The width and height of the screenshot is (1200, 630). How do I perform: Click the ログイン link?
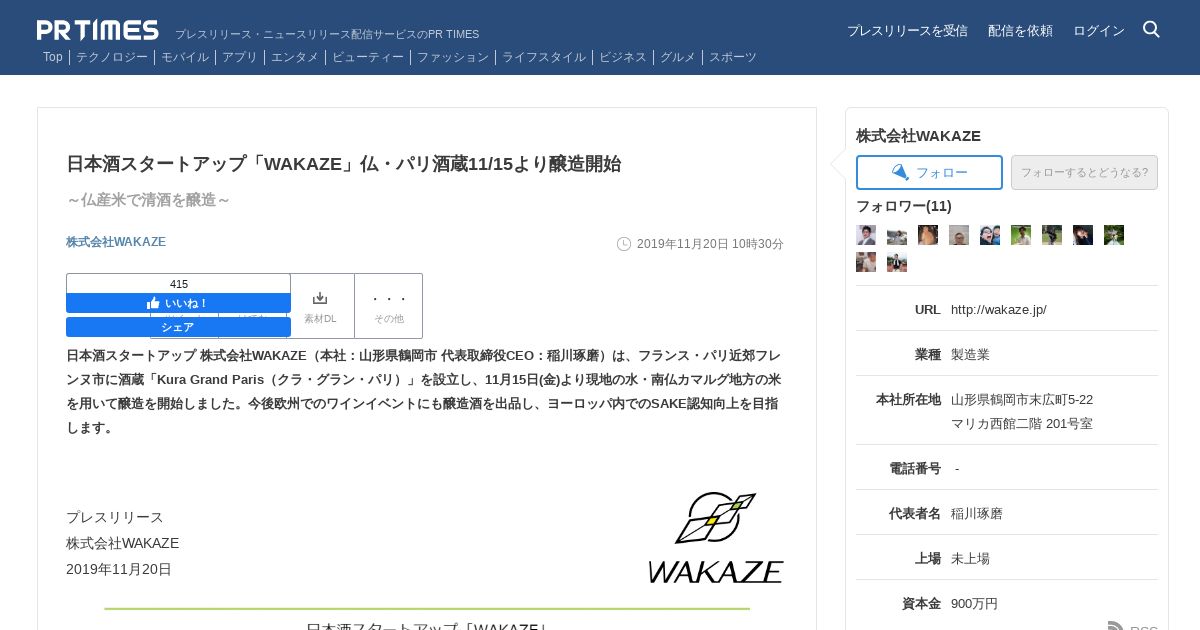pyautogui.click(x=1099, y=31)
